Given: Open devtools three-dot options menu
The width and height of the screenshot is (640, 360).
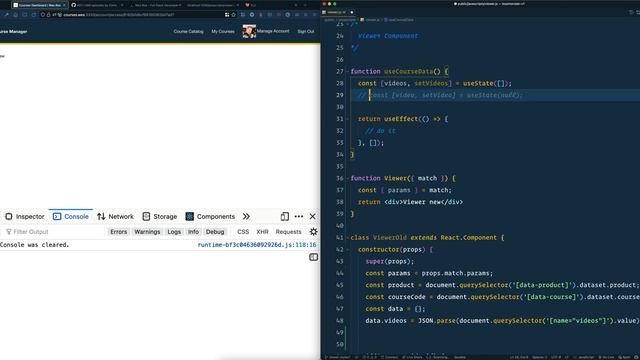Looking at the screenshot, I should point(299,216).
